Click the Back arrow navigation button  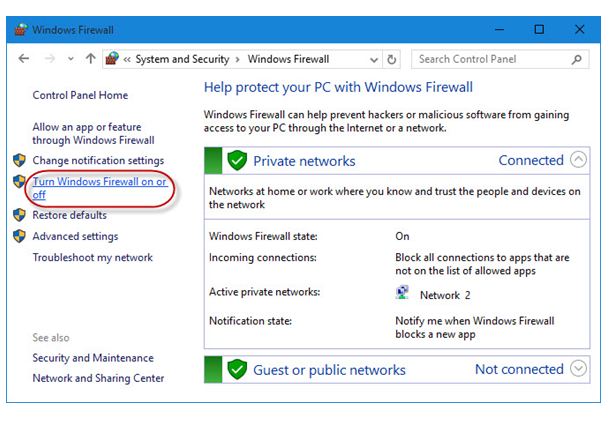(24, 59)
